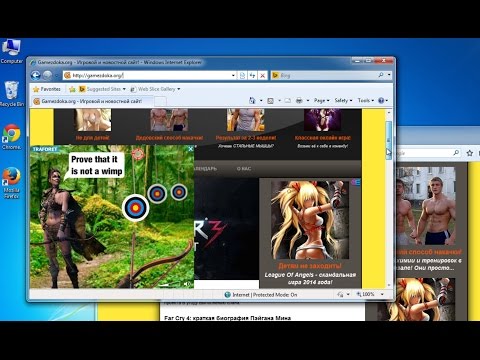480x360 pixels.
Task: Click the 'Far Cry 4' article headline below window
Action: [x=227, y=318]
